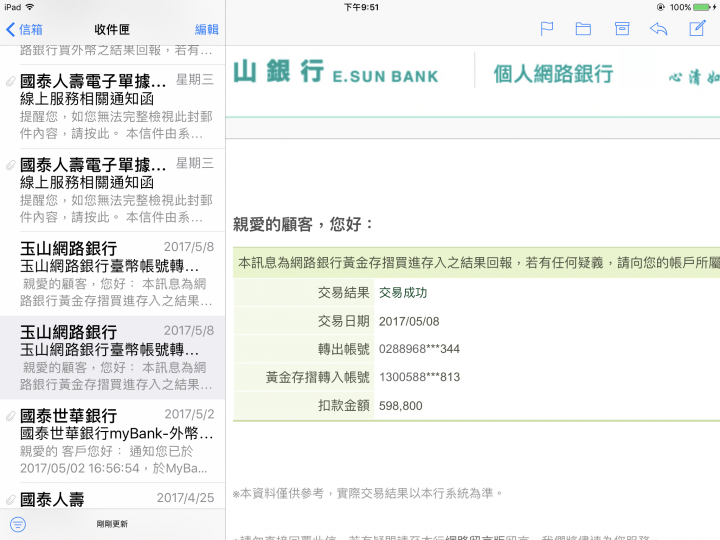
Task: Tap the 下午9:51 clock in status bar
Action: tap(361, 7)
